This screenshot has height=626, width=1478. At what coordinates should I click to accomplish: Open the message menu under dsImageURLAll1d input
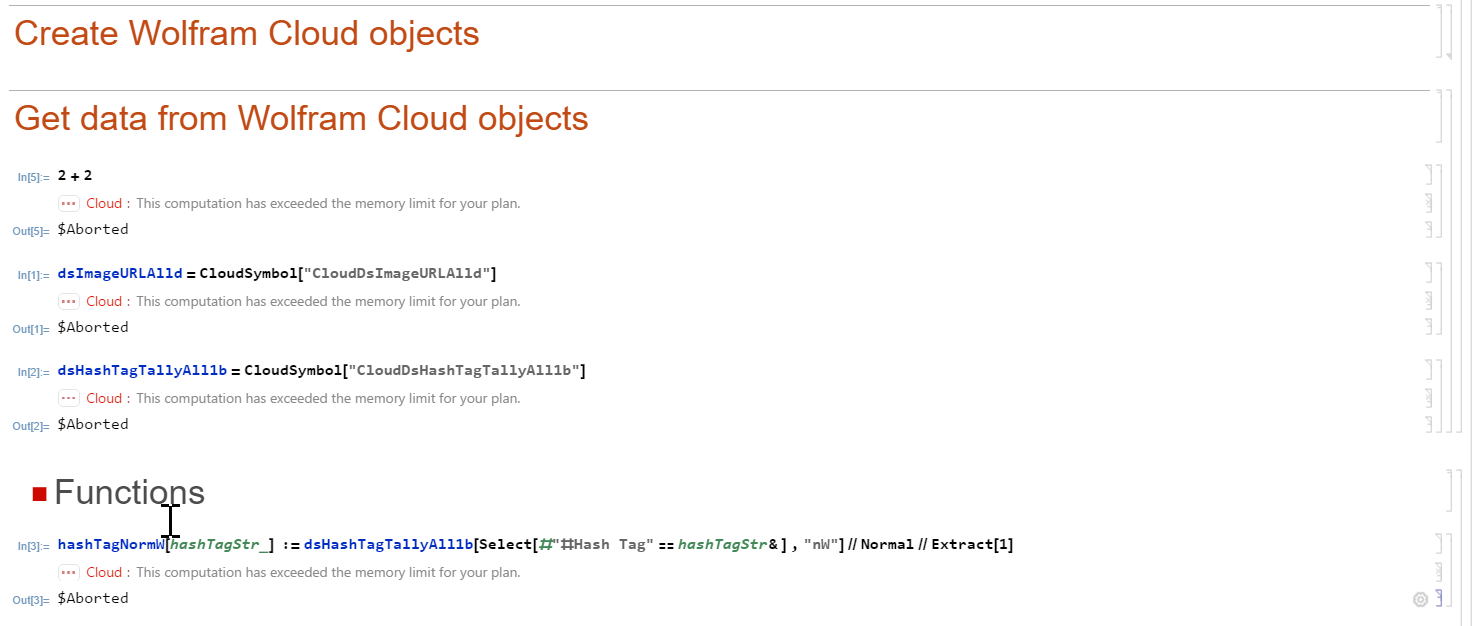pyautogui.click(x=69, y=301)
